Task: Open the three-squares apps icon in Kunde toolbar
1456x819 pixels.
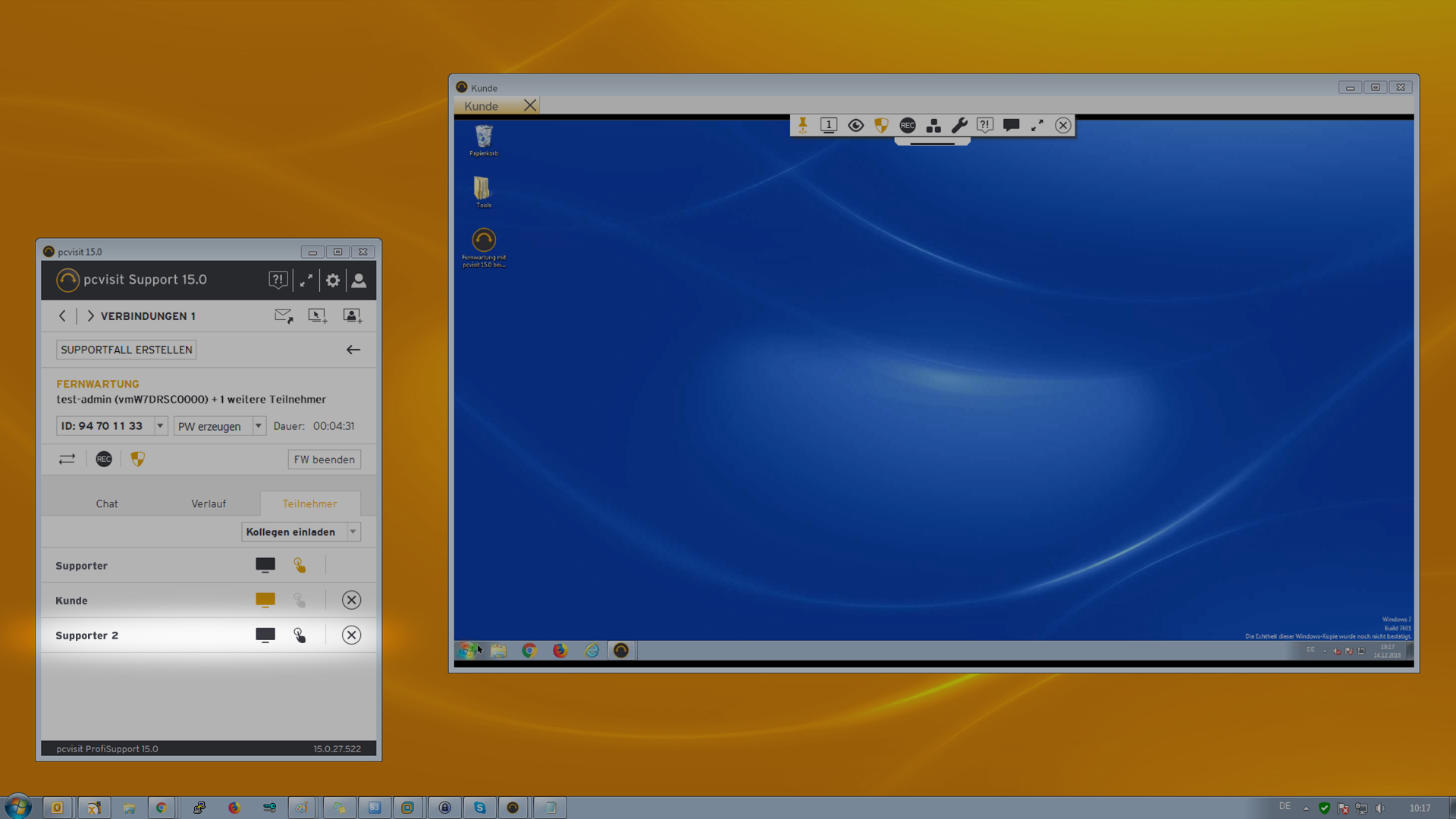Action: [x=934, y=125]
